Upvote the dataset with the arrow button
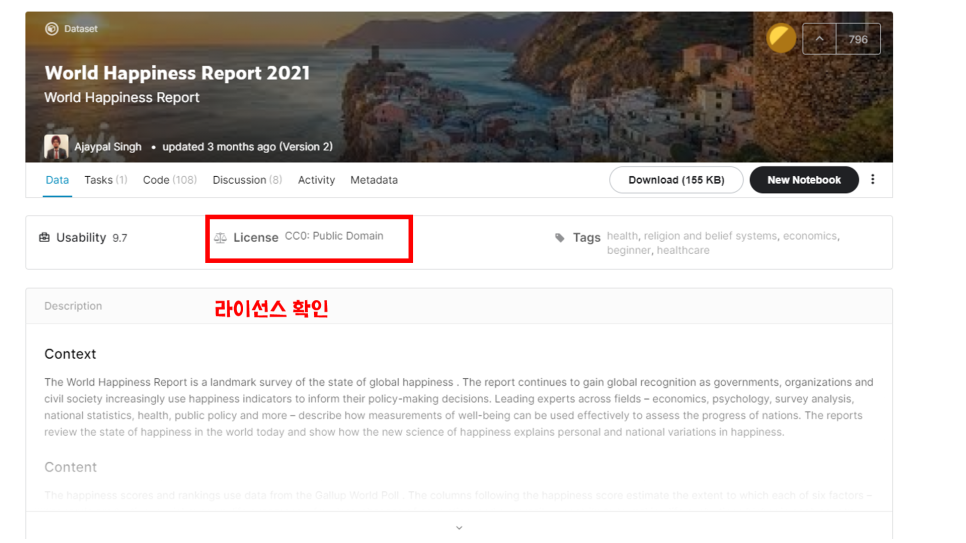The image size is (966, 543). tap(819, 39)
